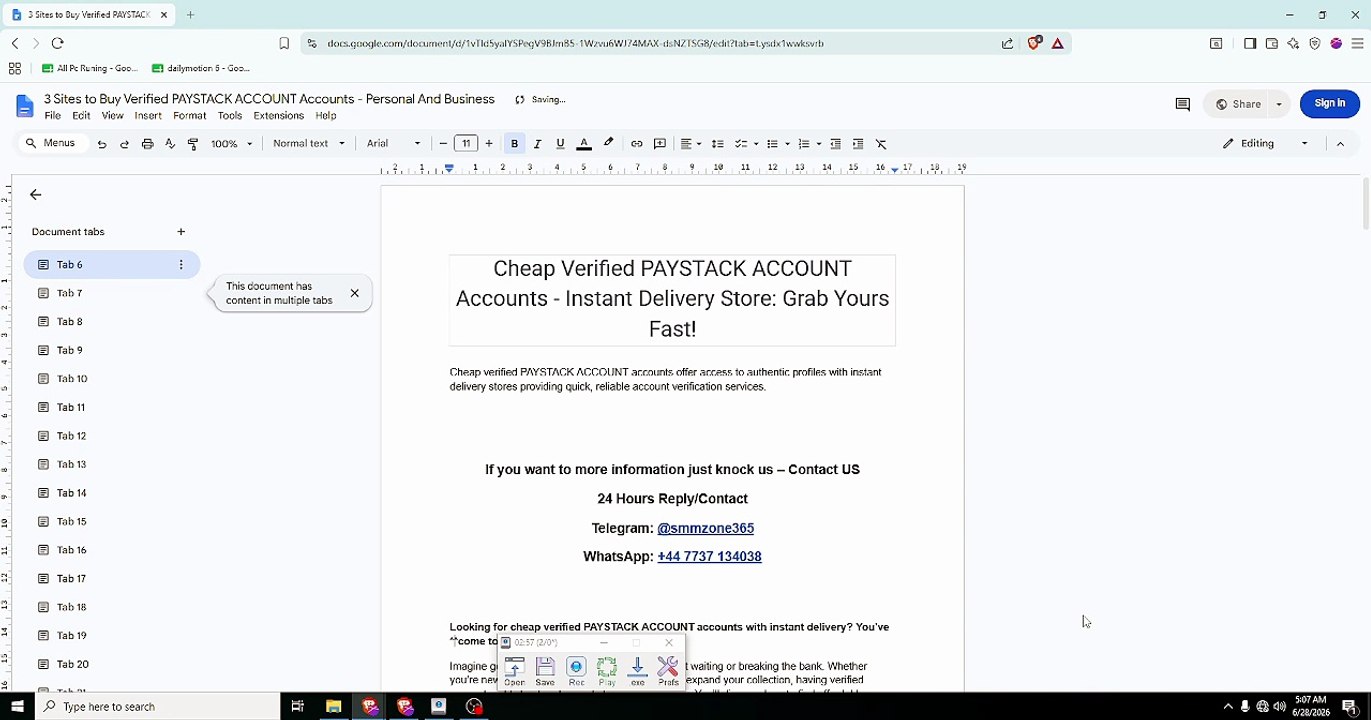Open the zoom level dropdown

point(232,144)
